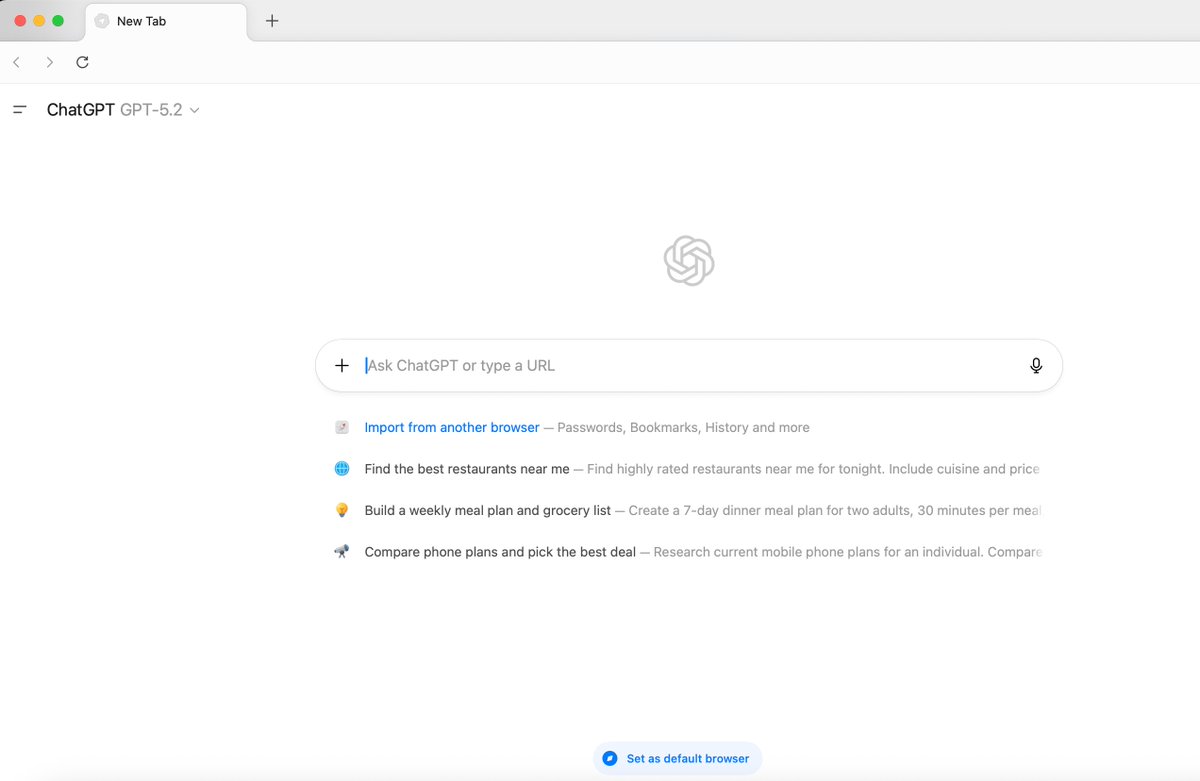Click the lightbulb icon beside meal plan
This screenshot has width=1200, height=781.
(x=342, y=510)
